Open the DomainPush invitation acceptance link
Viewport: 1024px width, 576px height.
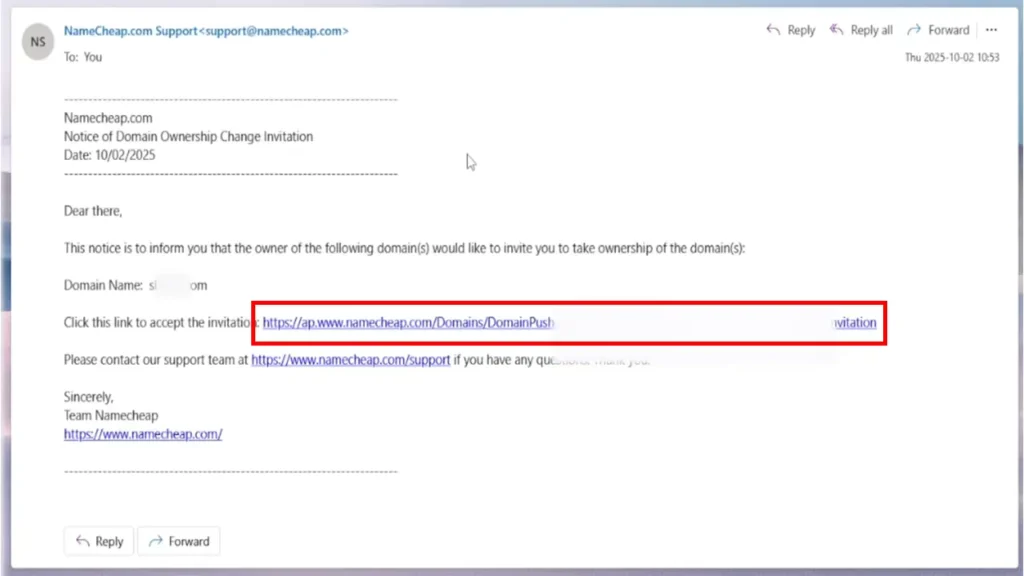408,323
